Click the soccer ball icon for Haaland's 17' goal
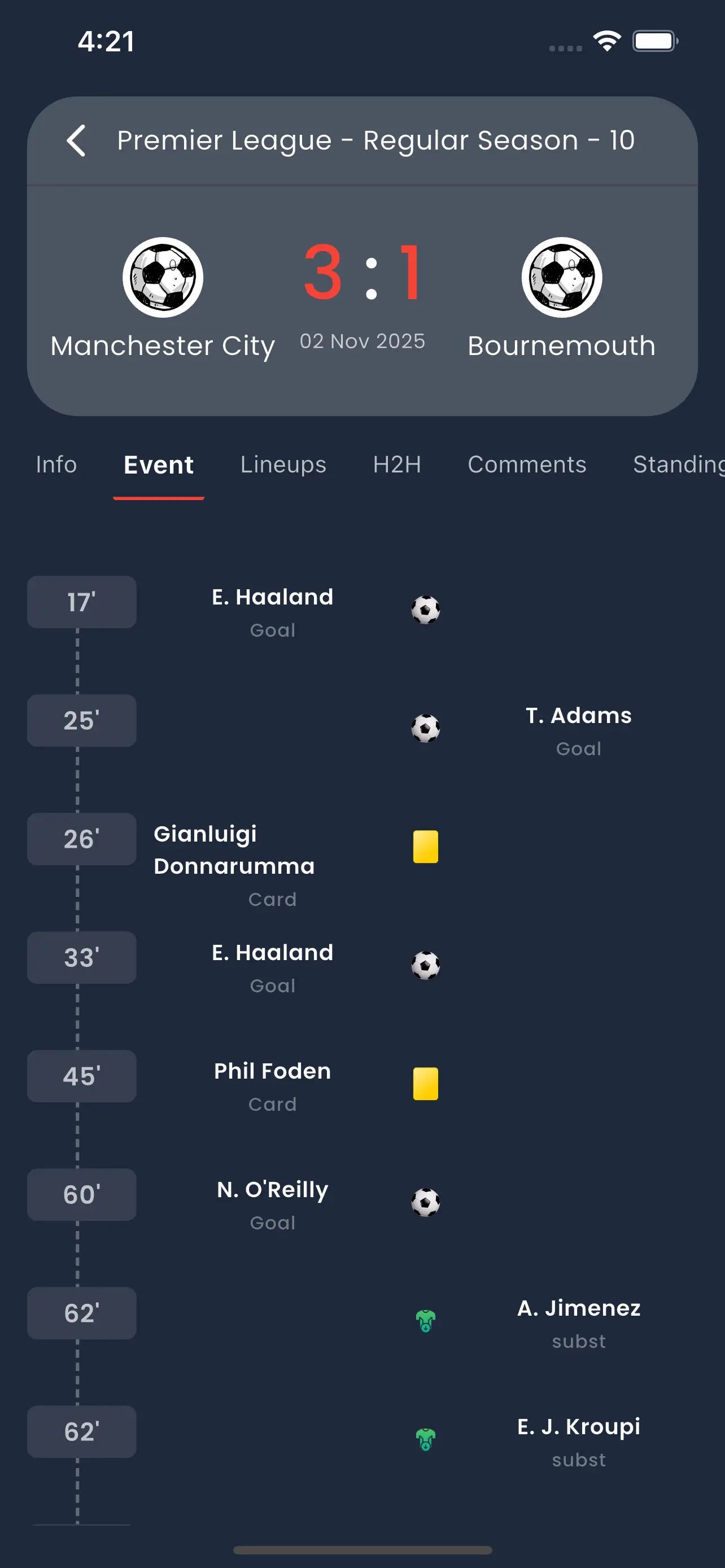 coord(425,611)
